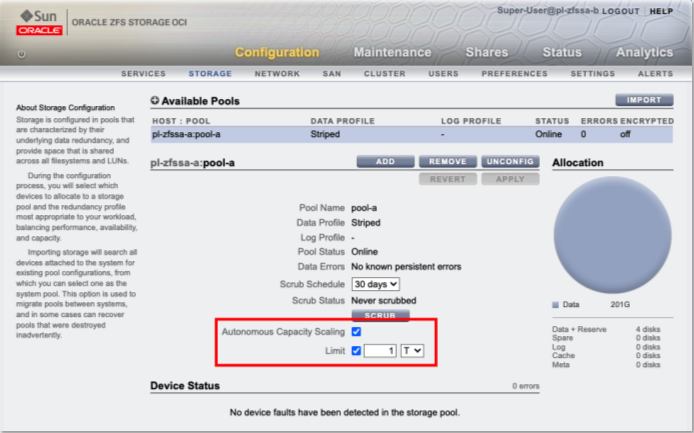Click the About Storage Configuration heading
This screenshot has height=433, width=694.
pyautogui.click(x=66, y=108)
